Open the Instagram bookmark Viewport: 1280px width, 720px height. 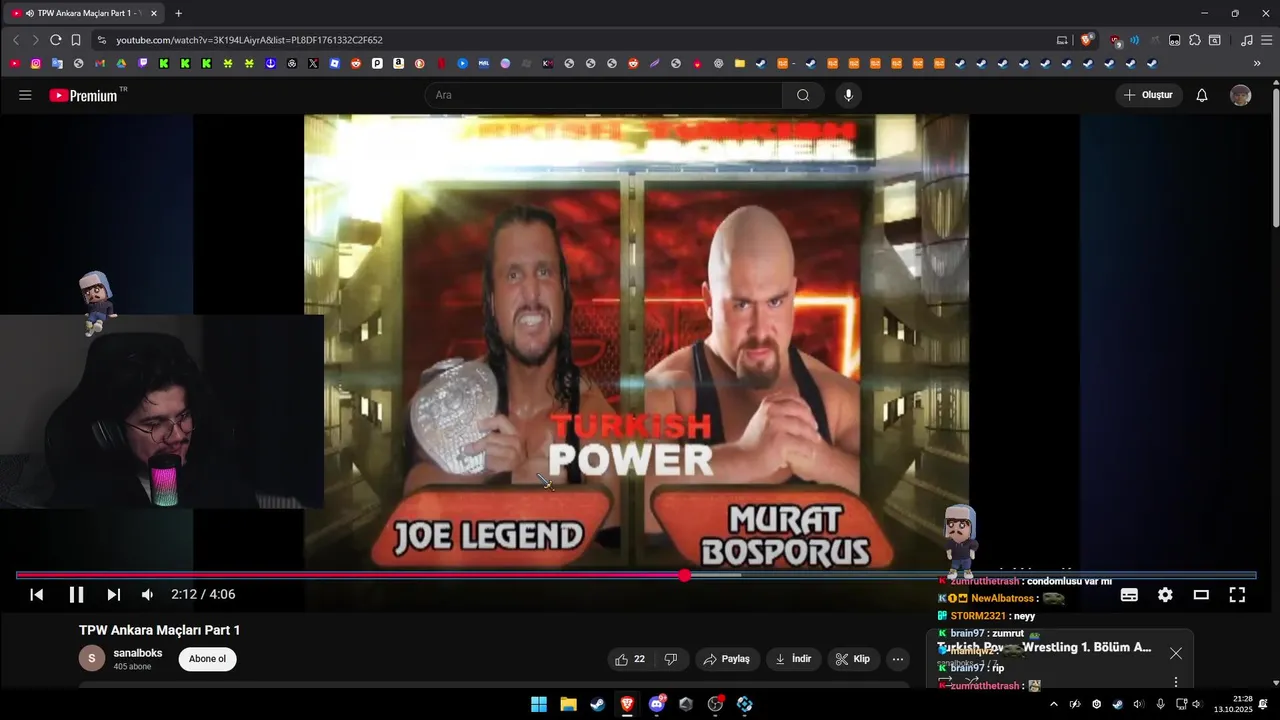point(36,63)
